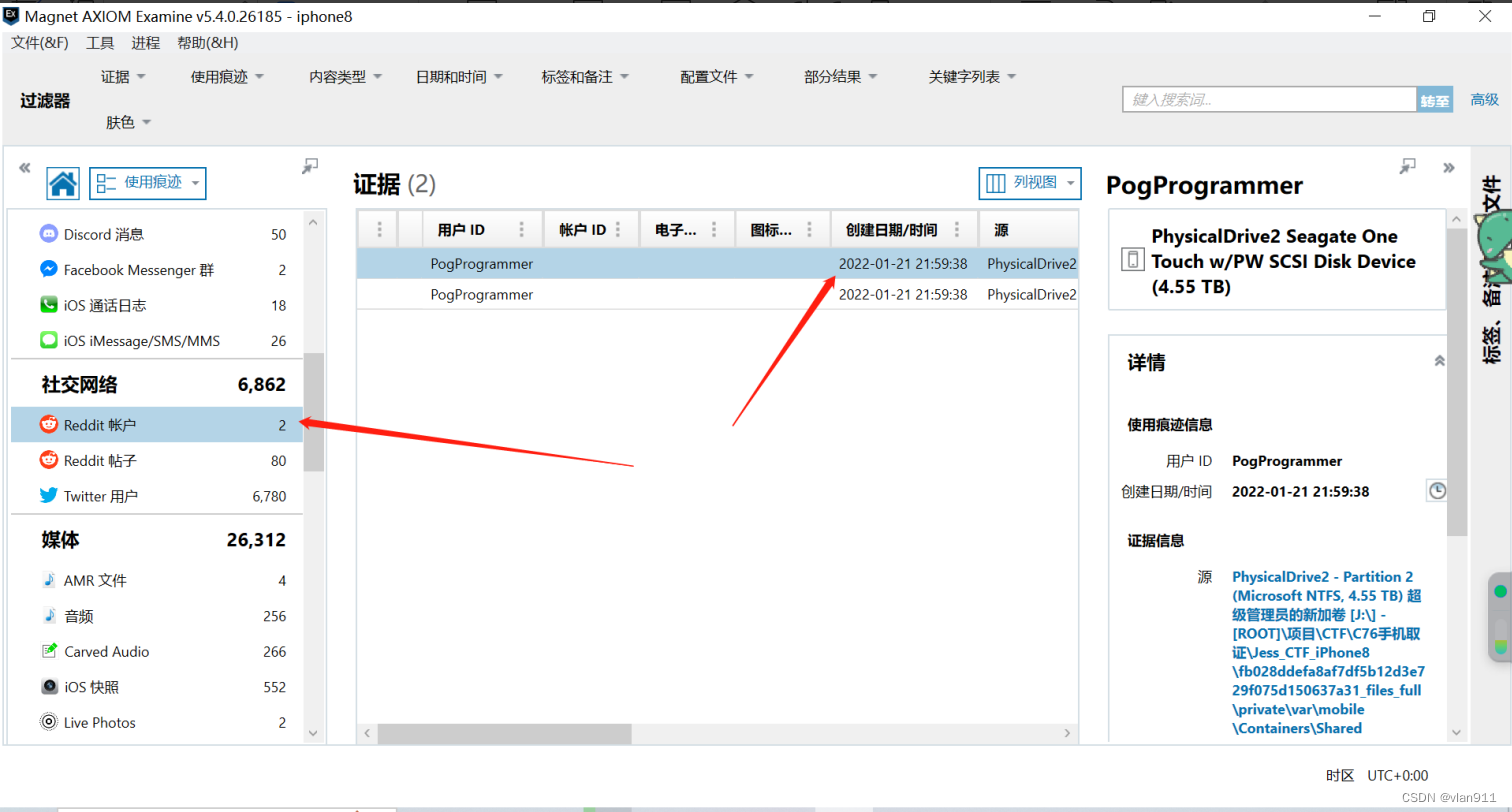This screenshot has height=812, width=1512.
Task: Select the 媒体 group header
Action: (157, 540)
